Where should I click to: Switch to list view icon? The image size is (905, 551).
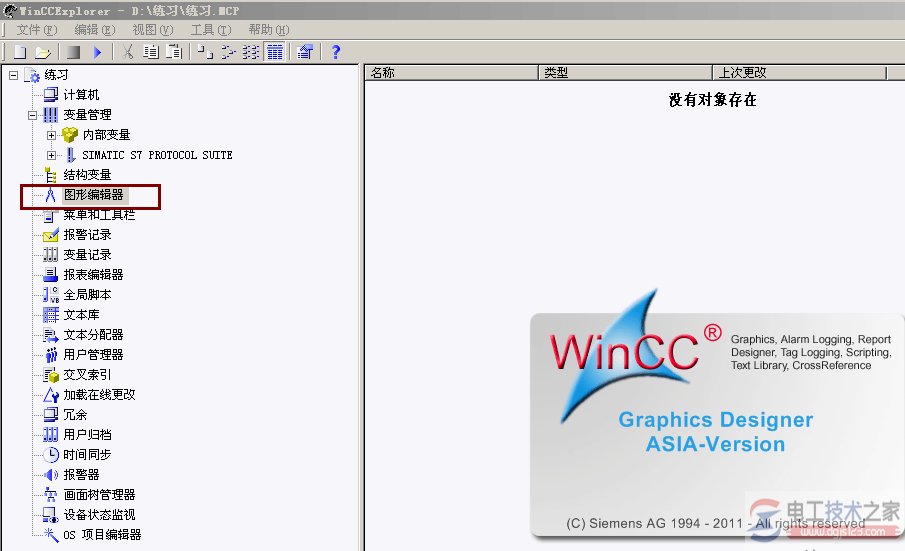tap(251, 53)
